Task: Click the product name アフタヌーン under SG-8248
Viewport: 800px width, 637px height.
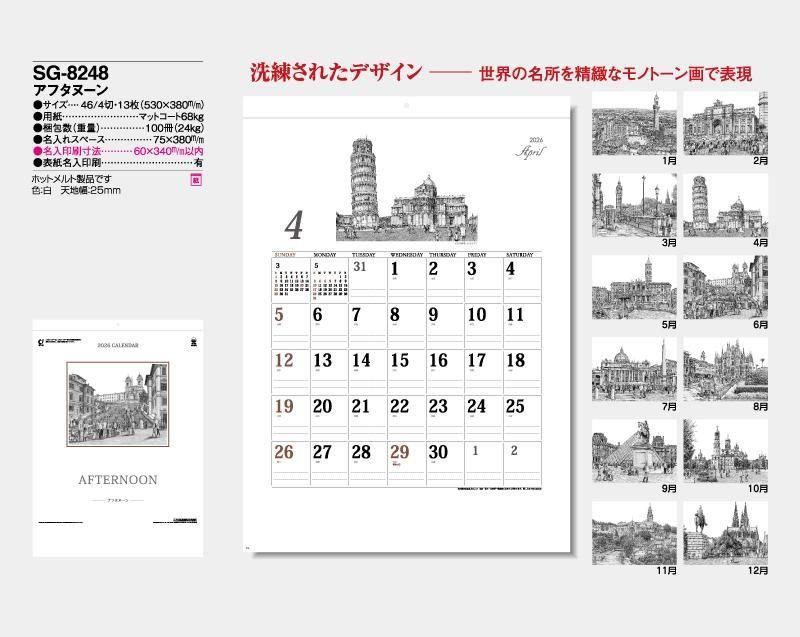Action: 70,90
